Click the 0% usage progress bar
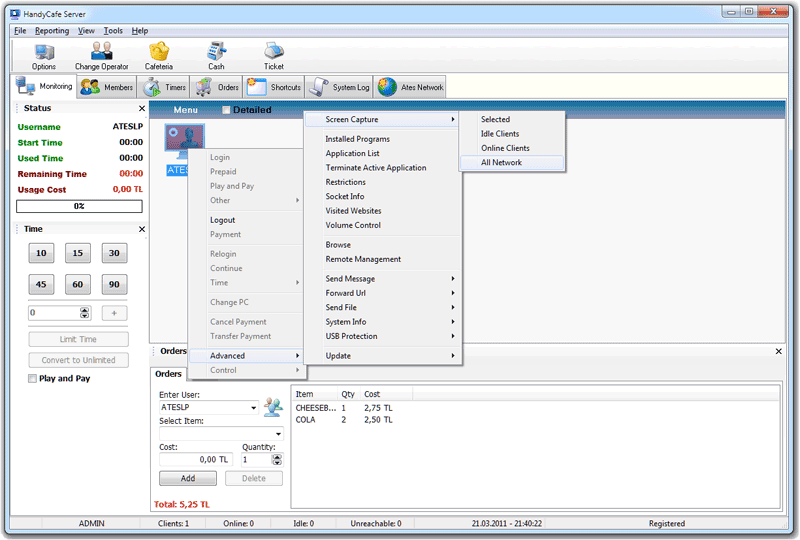Viewport: 800px width, 540px height. [x=77, y=206]
